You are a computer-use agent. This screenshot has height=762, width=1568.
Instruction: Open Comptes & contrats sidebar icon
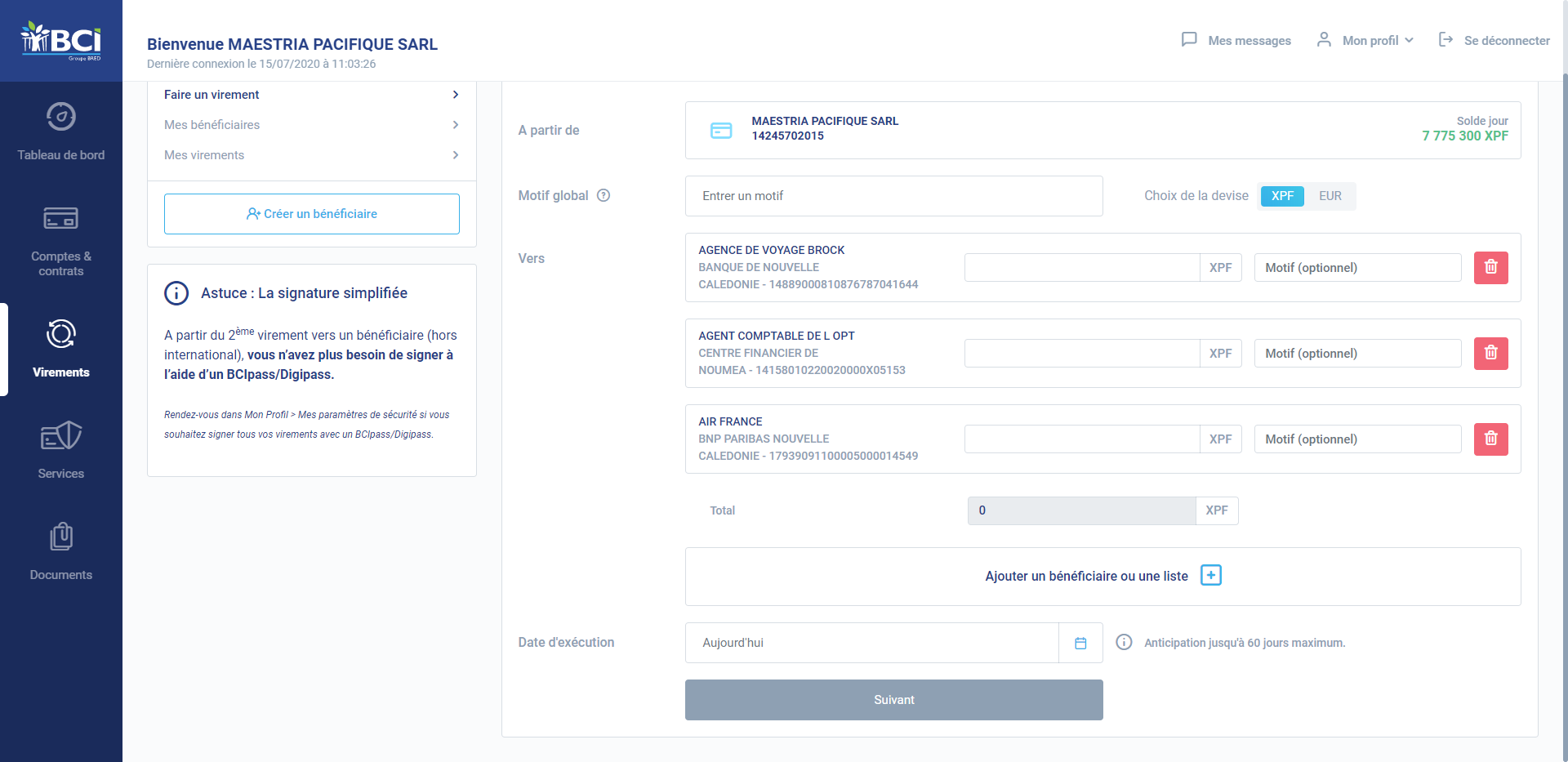pos(61,218)
